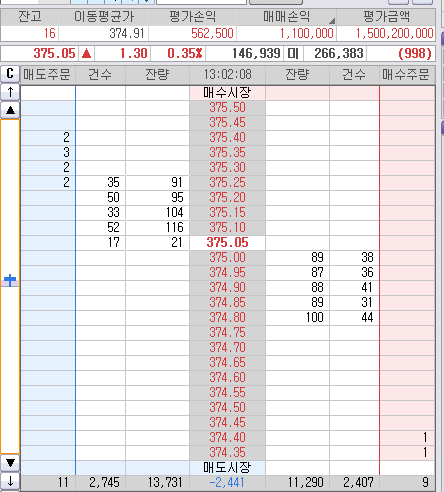Select price 374.35 in the ladder
The height and width of the screenshot is (492, 444).
click(x=227, y=452)
